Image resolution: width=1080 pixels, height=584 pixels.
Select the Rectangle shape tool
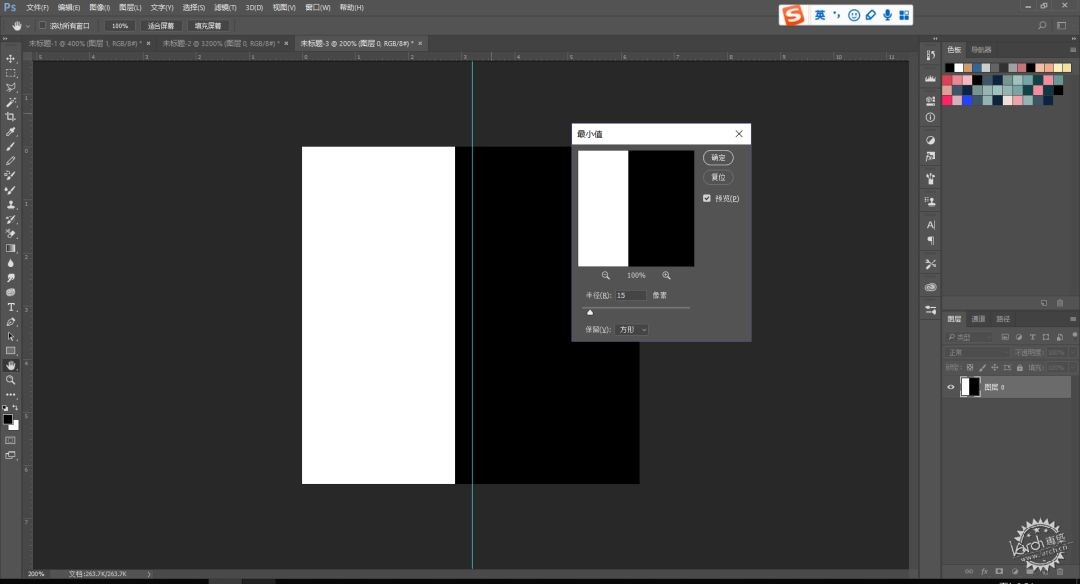pyautogui.click(x=10, y=351)
